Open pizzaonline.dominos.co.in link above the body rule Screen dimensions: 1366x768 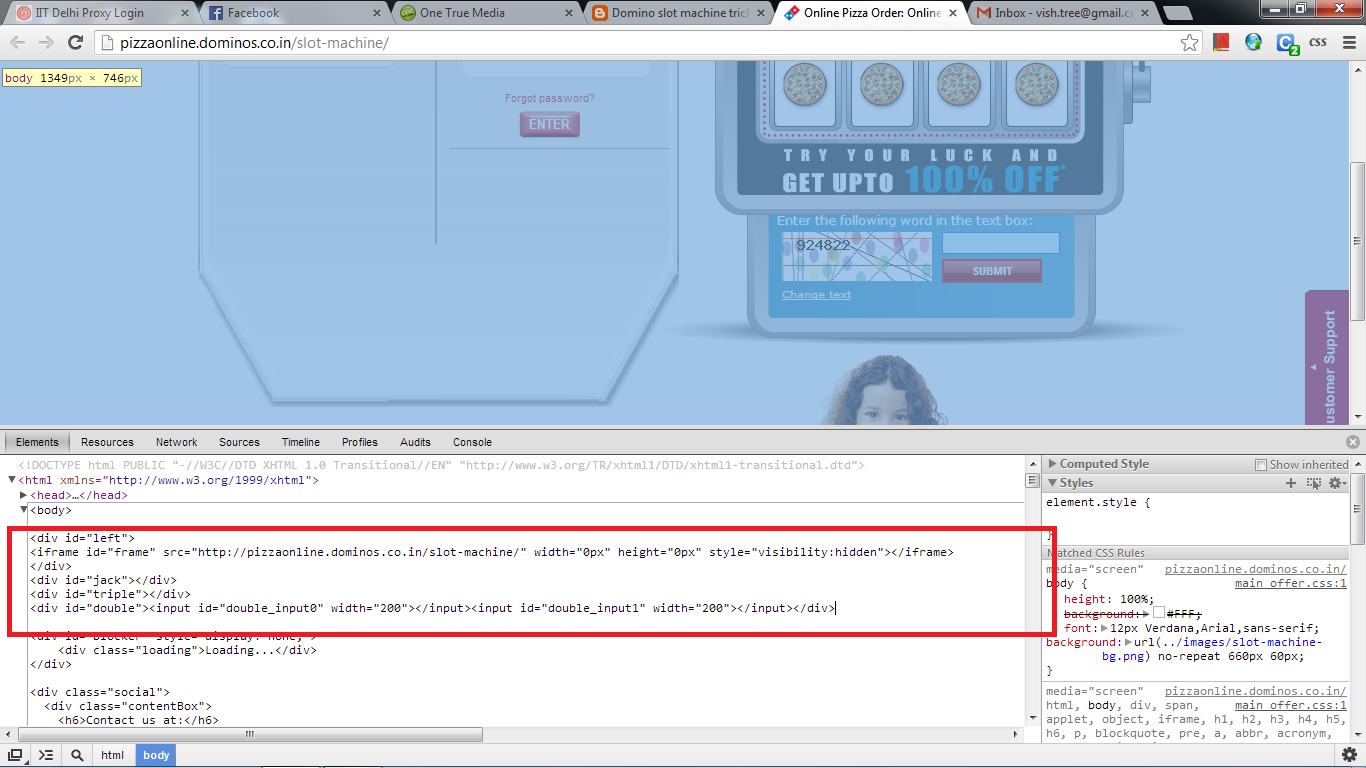(x=1255, y=569)
